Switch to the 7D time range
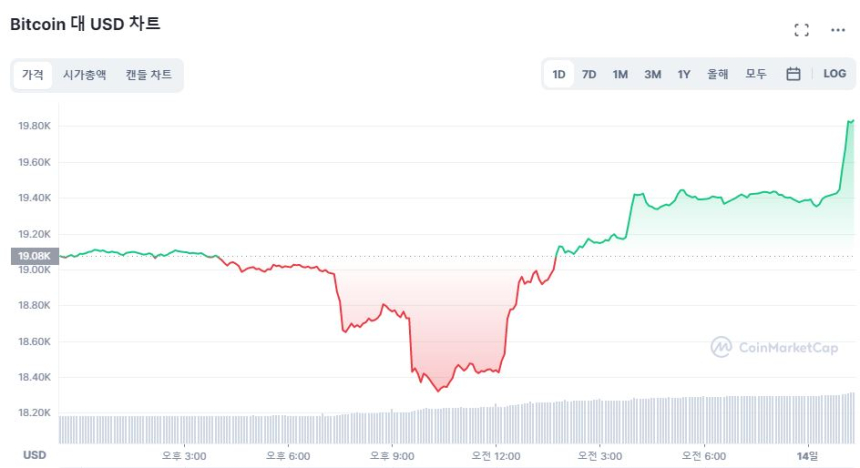The width and height of the screenshot is (860, 468). (x=589, y=74)
